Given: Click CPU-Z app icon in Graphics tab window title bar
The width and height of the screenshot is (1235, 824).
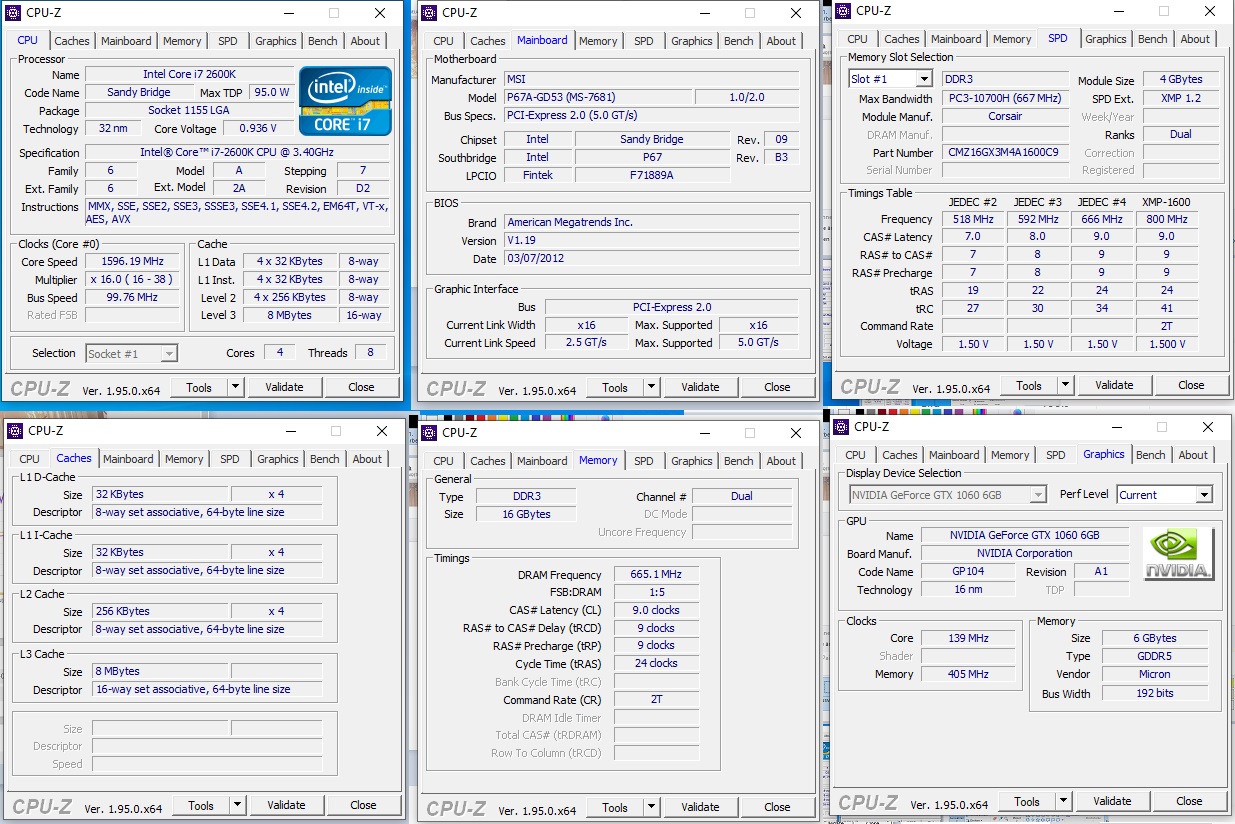Looking at the screenshot, I should click(840, 427).
